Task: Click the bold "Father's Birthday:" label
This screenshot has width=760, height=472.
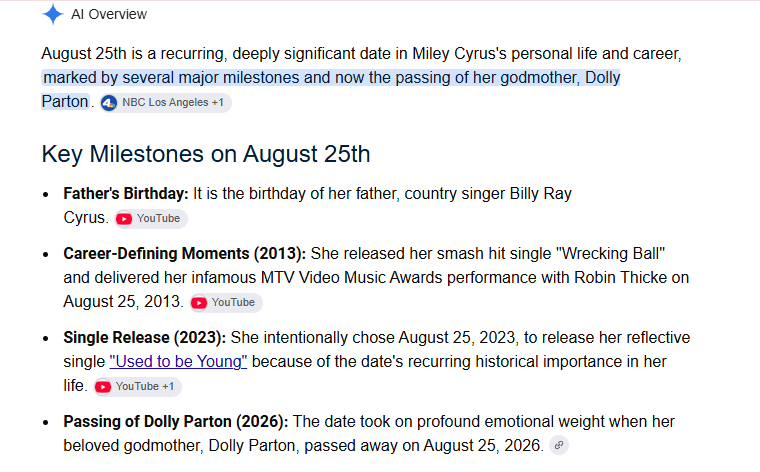Action: tap(126, 193)
